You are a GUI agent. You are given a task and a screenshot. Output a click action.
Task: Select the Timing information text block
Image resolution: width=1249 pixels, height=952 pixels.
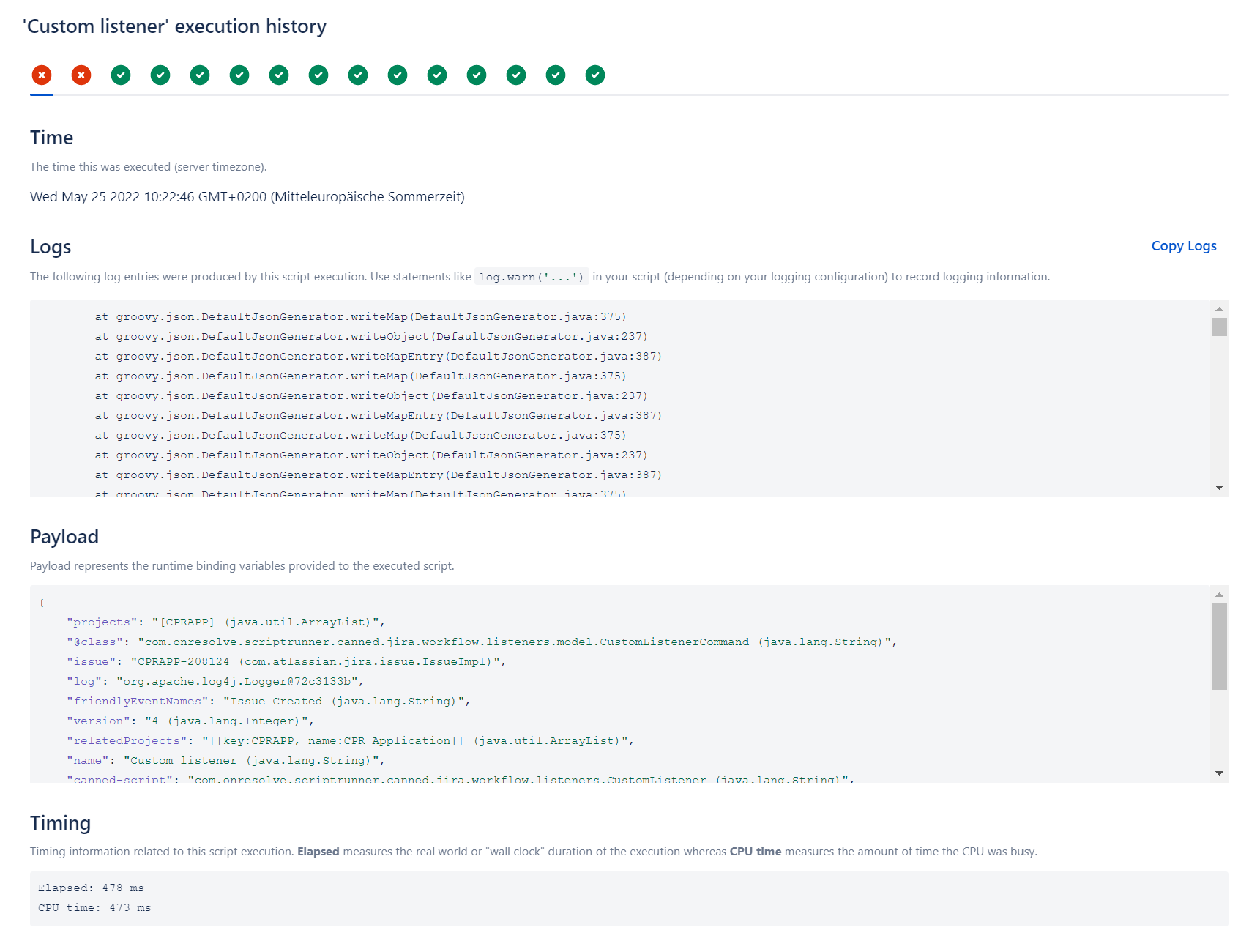[533, 851]
